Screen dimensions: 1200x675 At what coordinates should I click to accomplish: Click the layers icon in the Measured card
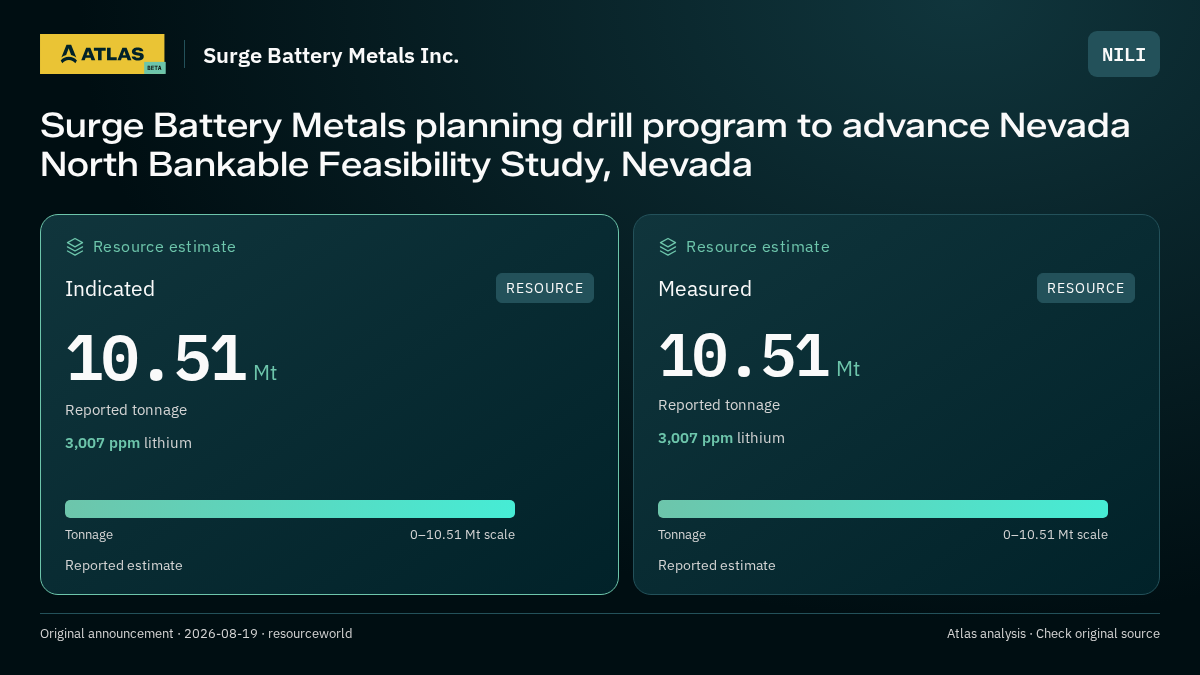[x=668, y=247]
